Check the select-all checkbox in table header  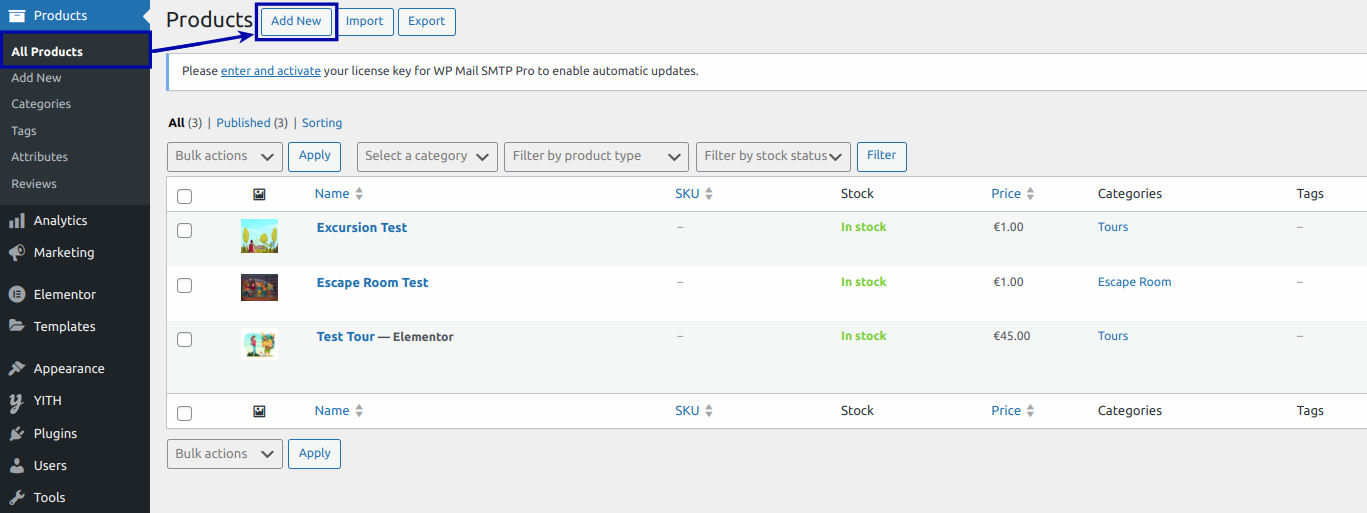184,196
